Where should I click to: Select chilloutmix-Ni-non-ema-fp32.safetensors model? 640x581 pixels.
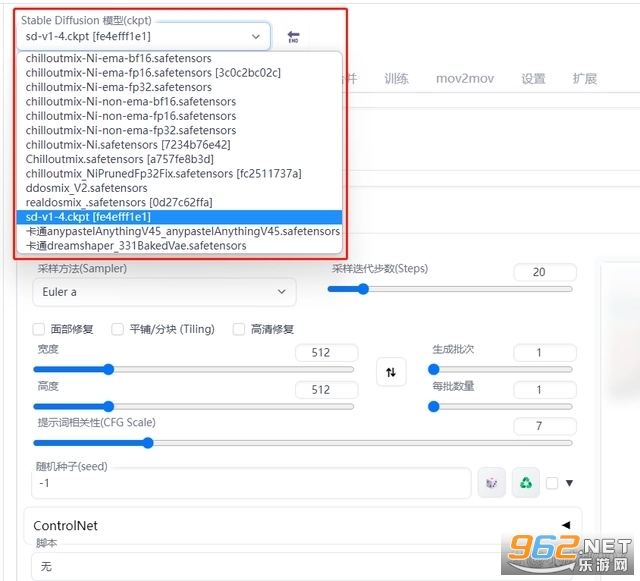point(179,130)
